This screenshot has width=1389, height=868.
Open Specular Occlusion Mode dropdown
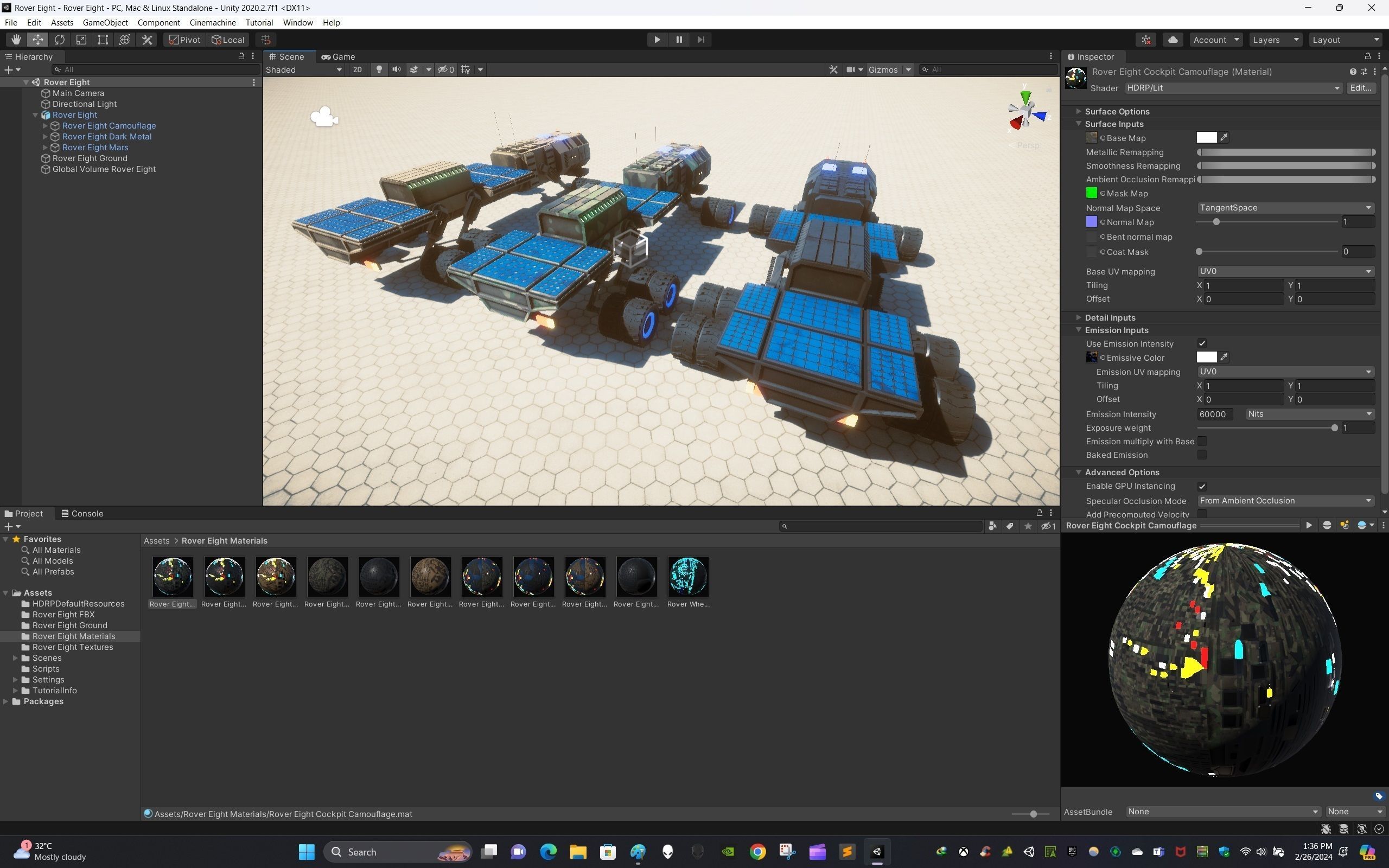1286,501
